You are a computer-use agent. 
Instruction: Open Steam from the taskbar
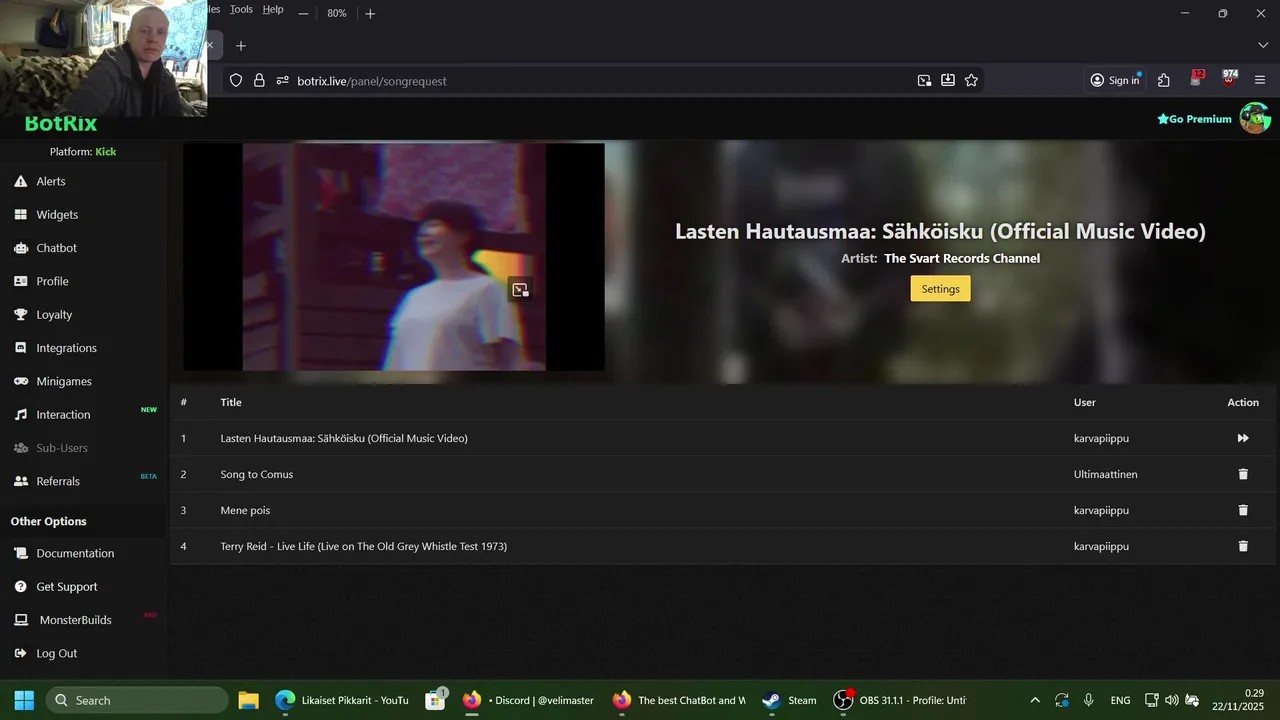790,700
